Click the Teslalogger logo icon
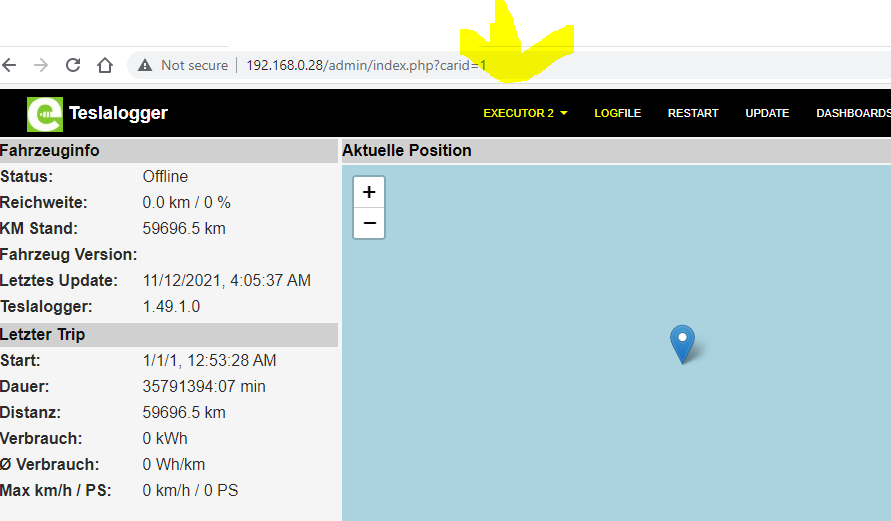This screenshot has width=891, height=521. click(x=45, y=114)
